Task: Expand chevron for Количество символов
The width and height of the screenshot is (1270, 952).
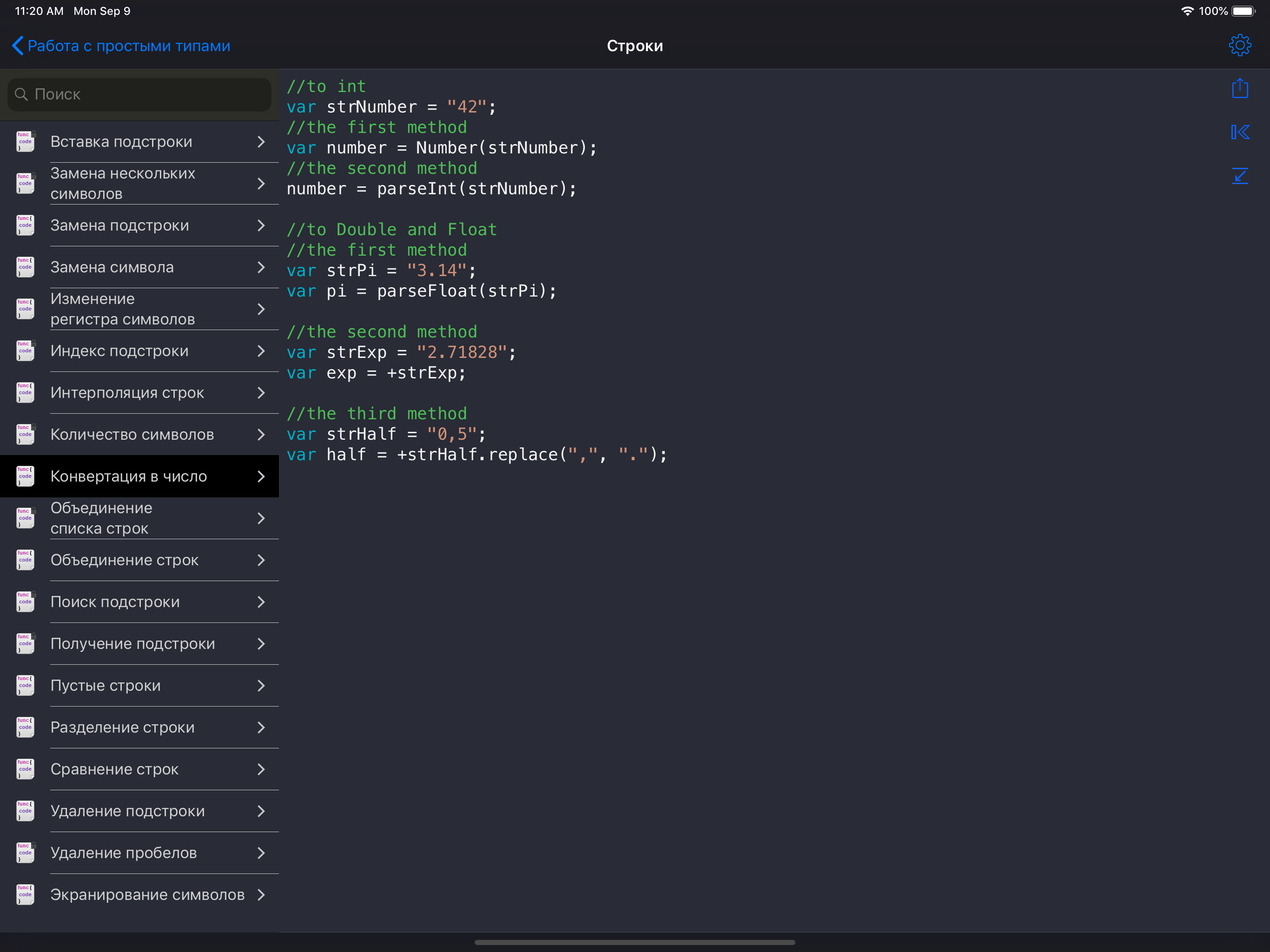Action: tap(261, 435)
